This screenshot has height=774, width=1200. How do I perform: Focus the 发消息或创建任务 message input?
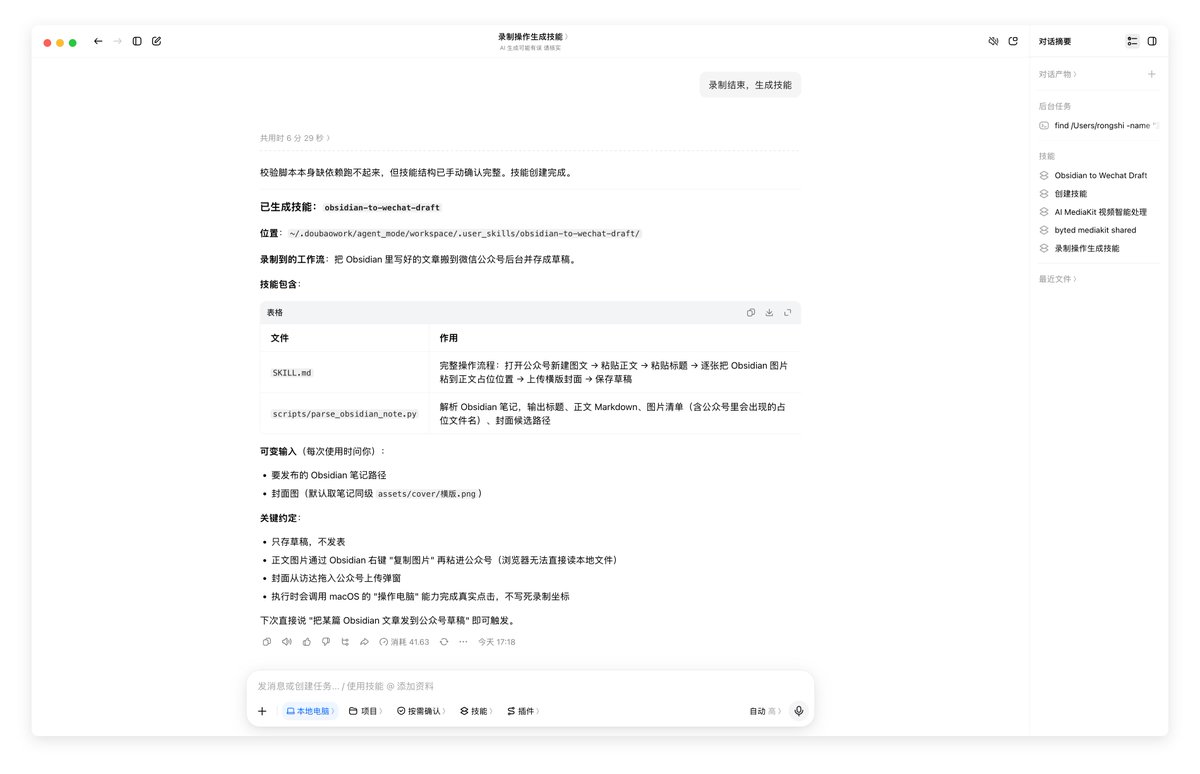(530, 686)
